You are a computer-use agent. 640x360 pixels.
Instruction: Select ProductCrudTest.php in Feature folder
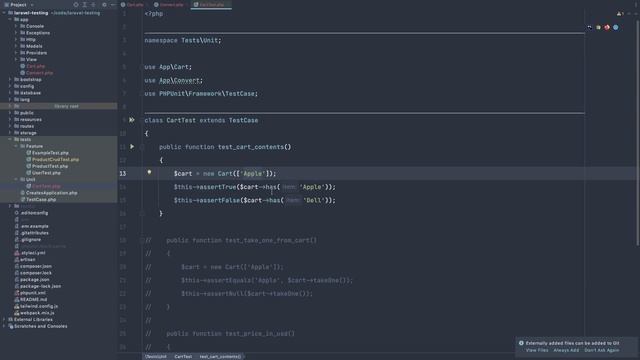click(x=56, y=160)
